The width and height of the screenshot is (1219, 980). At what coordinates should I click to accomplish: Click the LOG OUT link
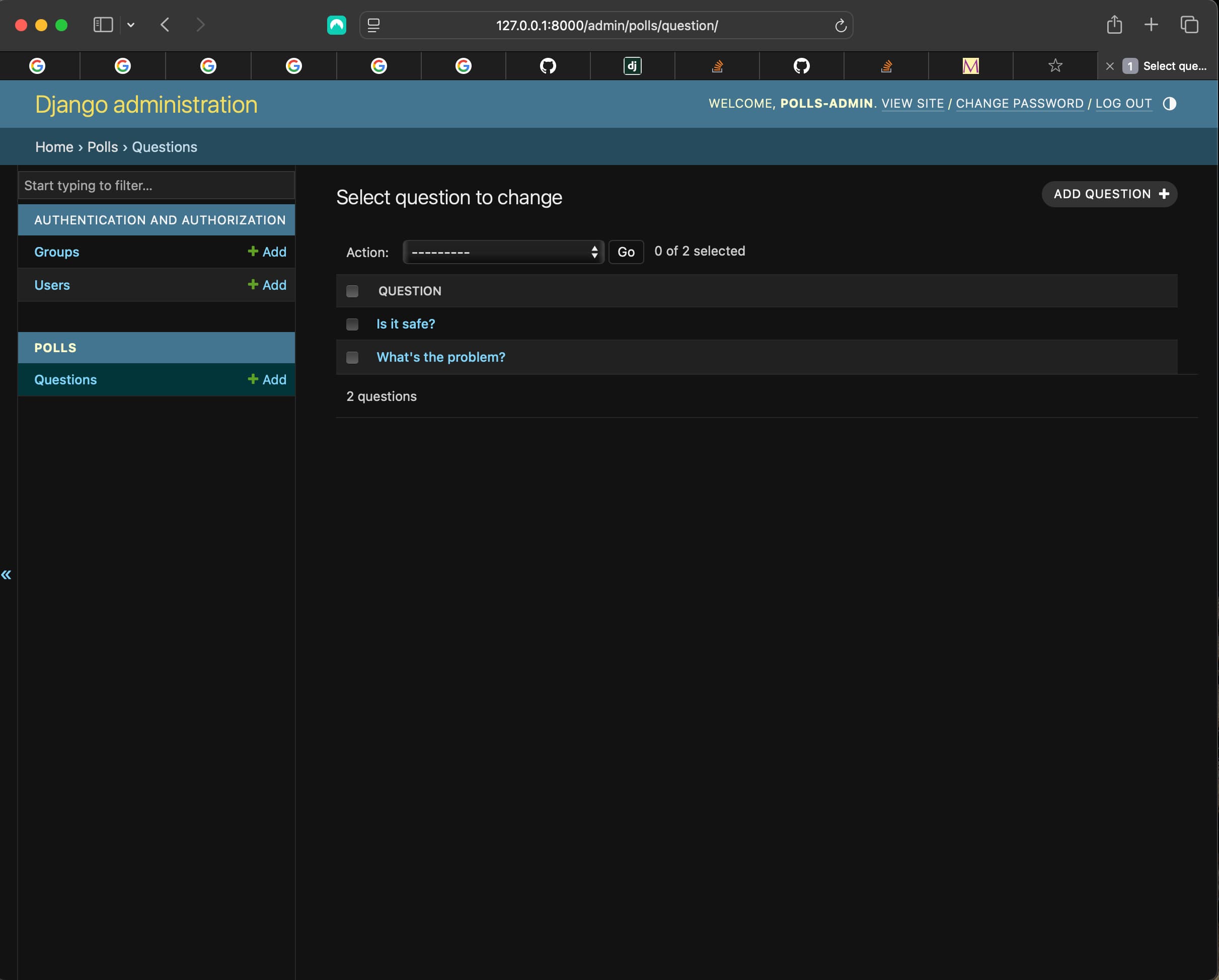click(1123, 104)
